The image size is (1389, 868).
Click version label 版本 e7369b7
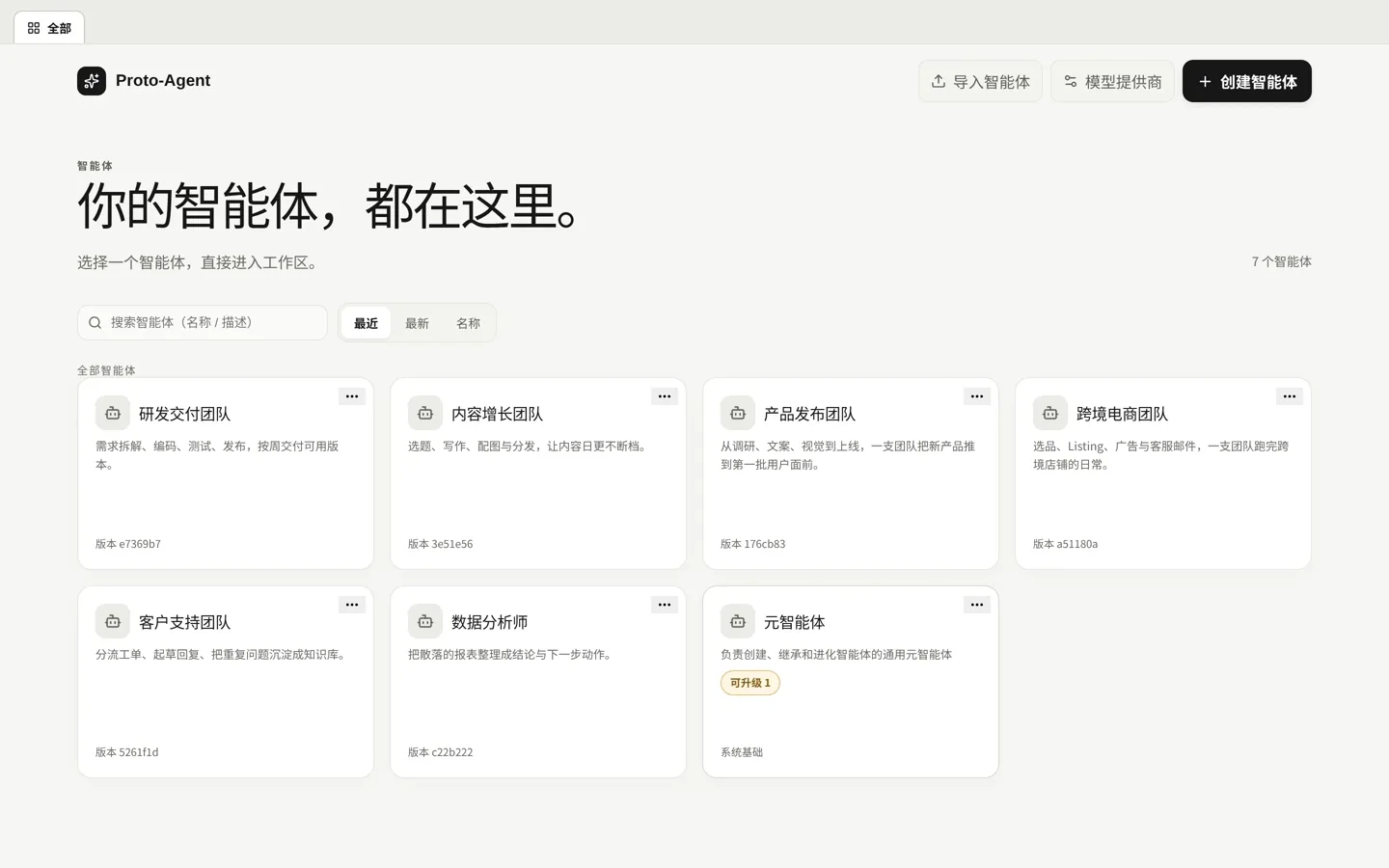[128, 544]
